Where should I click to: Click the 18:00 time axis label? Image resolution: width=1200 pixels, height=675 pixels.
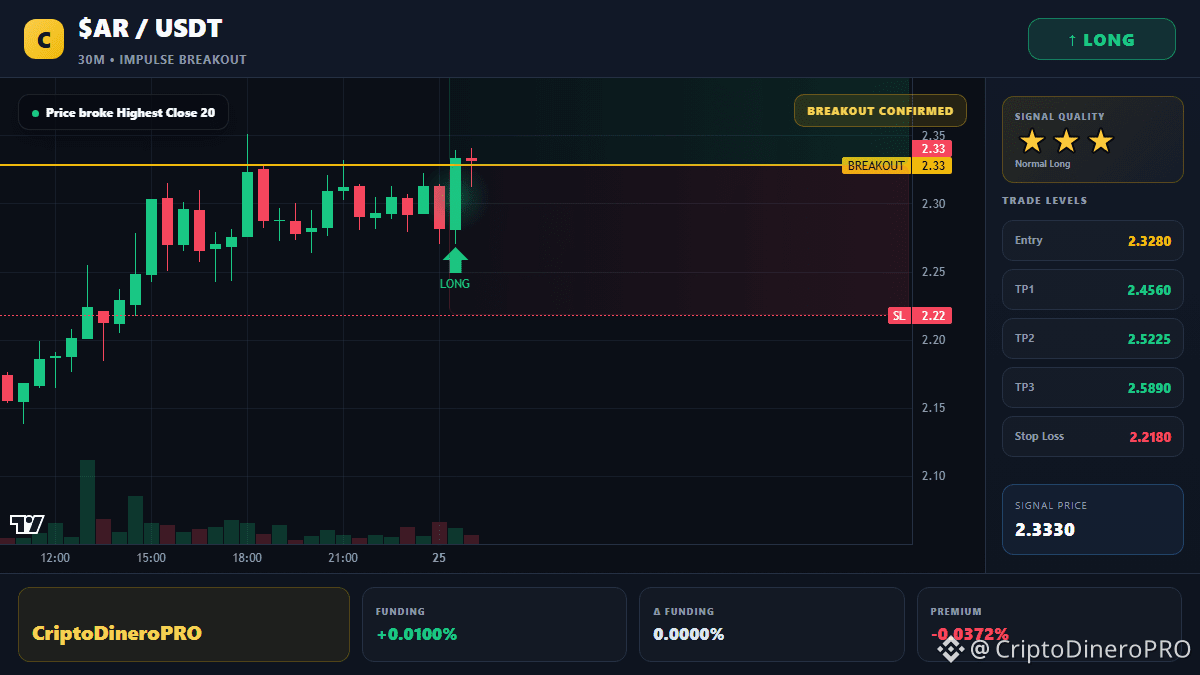coord(247,558)
